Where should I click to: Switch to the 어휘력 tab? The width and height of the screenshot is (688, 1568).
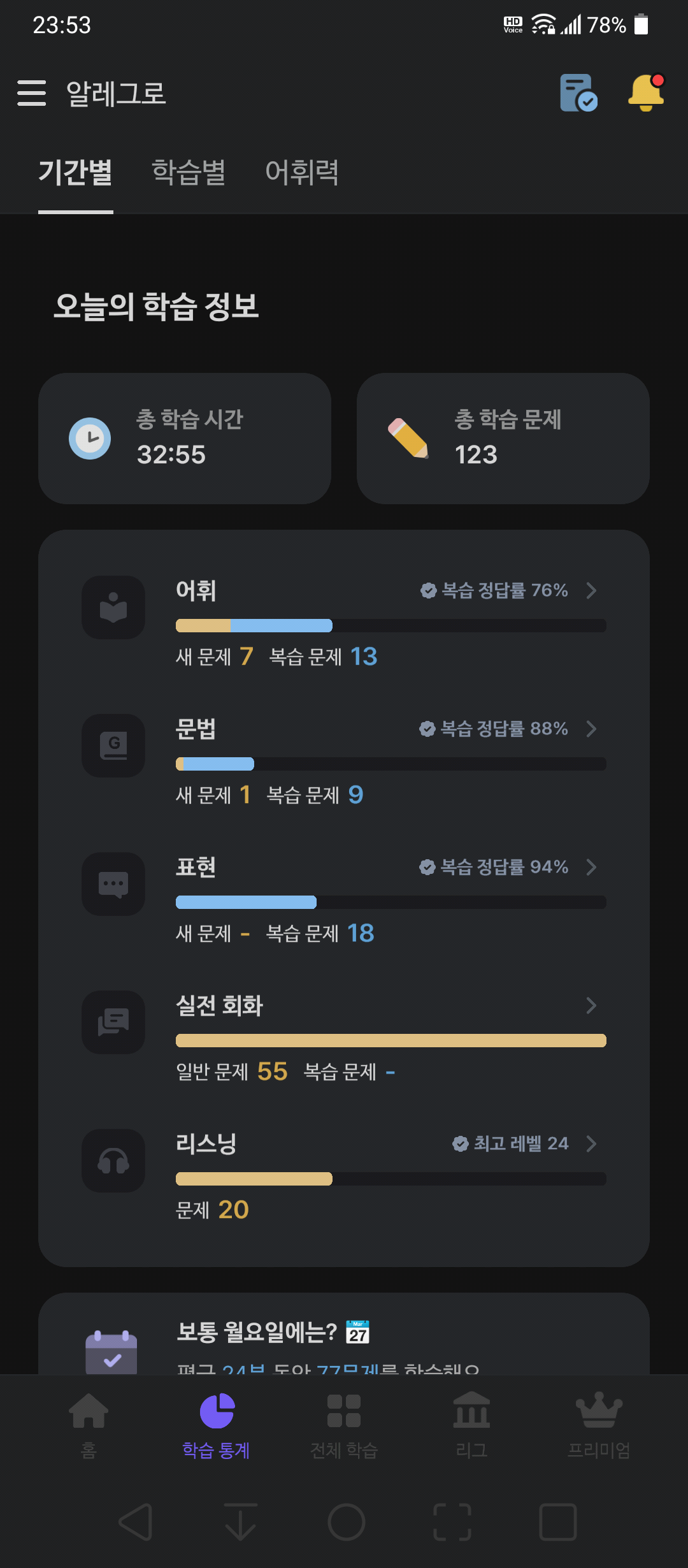pos(302,172)
